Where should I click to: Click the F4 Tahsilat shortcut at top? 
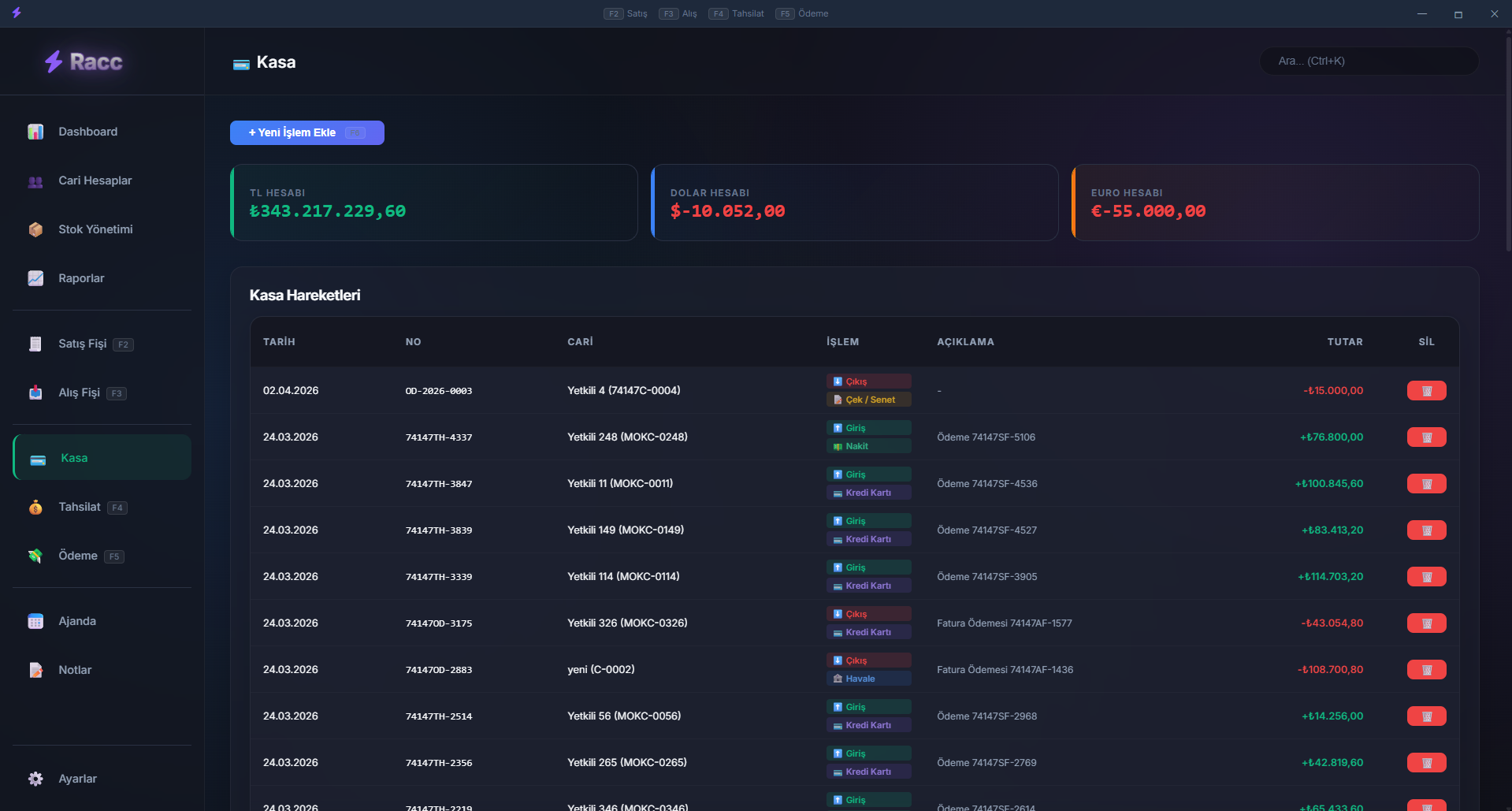pyautogui.click(x=737, y=13)
